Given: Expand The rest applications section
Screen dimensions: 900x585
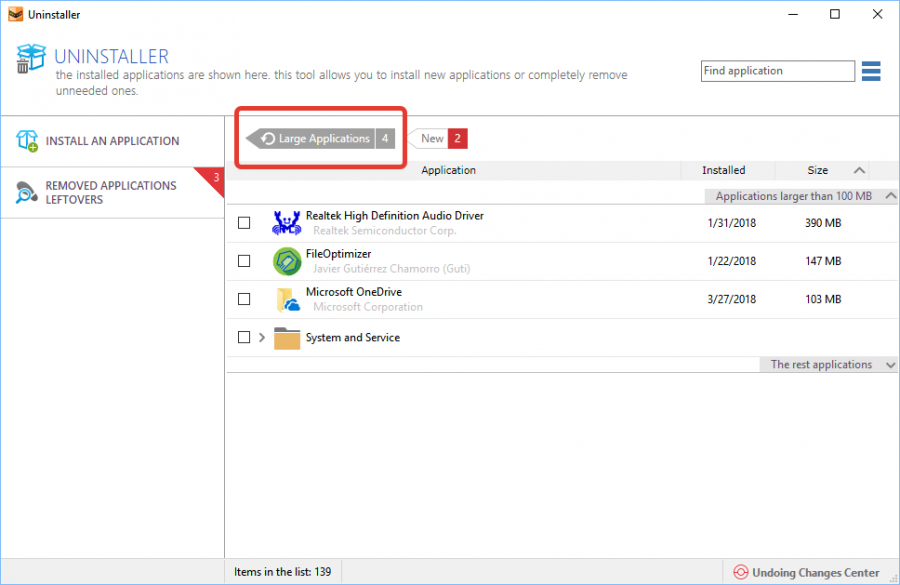Looking at the screenshot, I should point(889,364).
